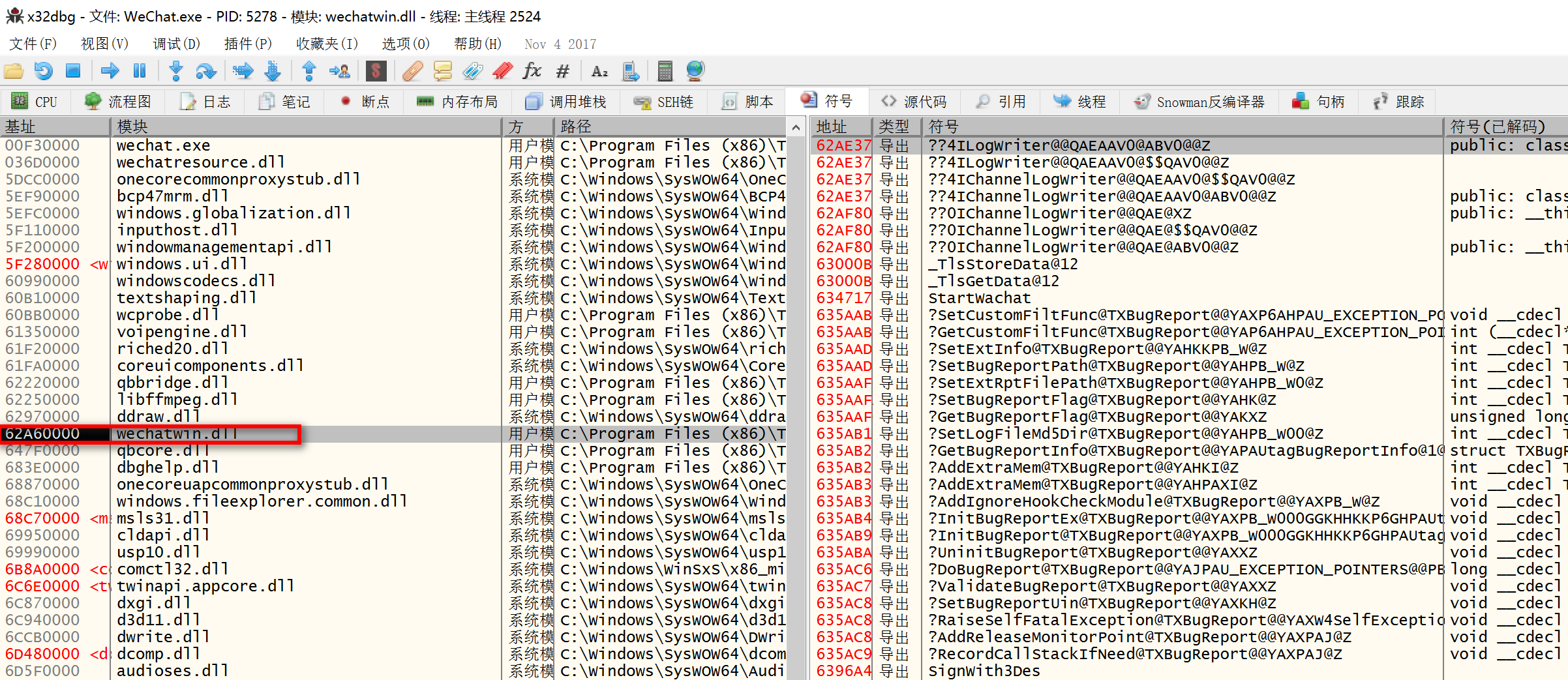Select the libffmpeg.dll module row
The height and width of the screenshot is (680, 1568).
click(394, 400)
